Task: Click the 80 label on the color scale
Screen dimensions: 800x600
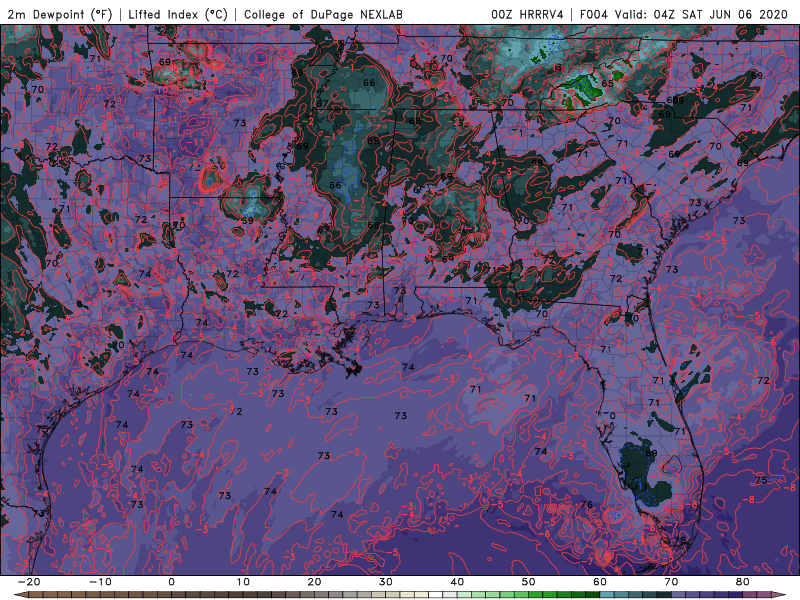Action: (x=743, y=582)
